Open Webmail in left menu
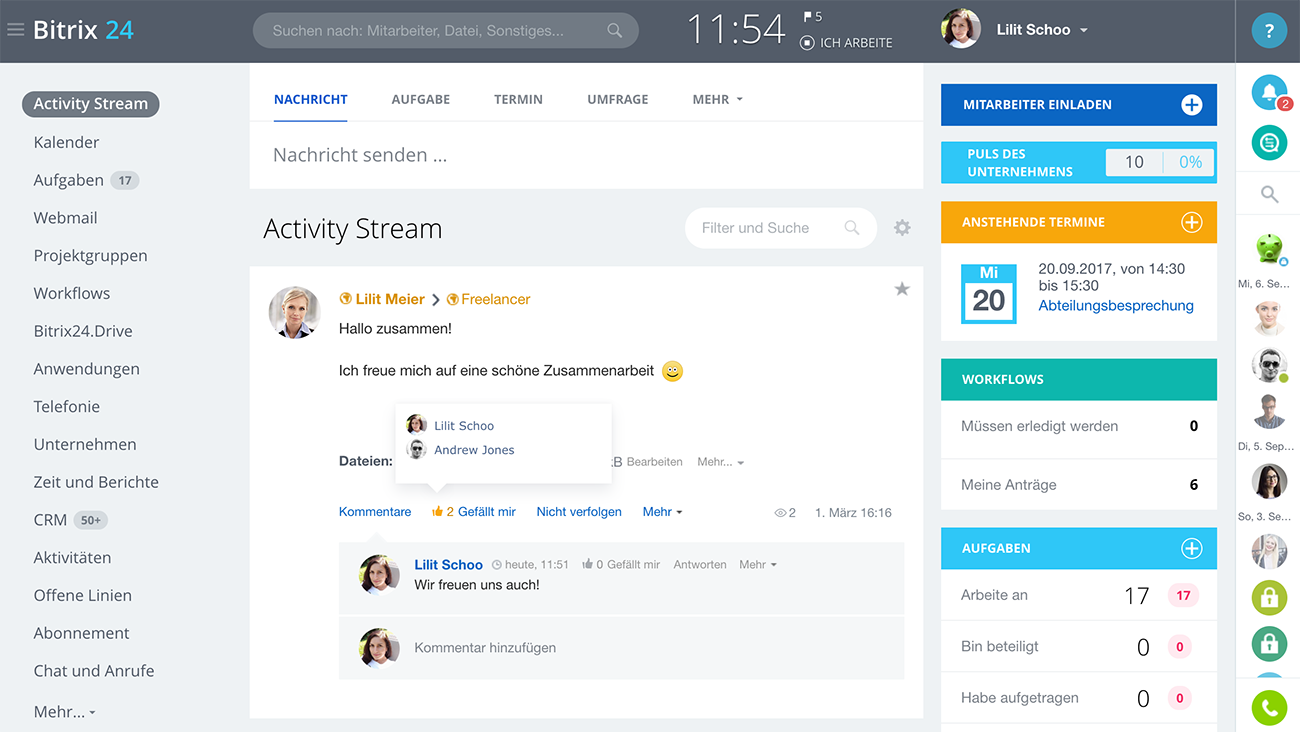Image resolution: width=1300 pixels, height=732 pixels. 65,218
